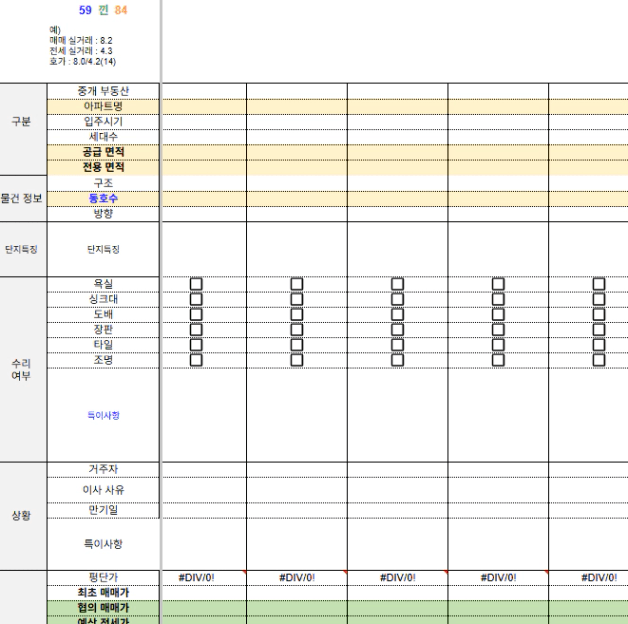Select the 상황 section header cell
The image size is (628, 624).
point(21,516)
